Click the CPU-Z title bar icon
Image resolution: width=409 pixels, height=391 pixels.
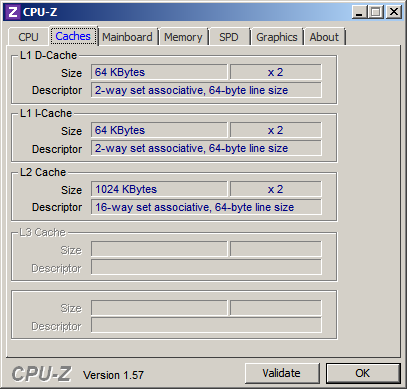(13, 12)
